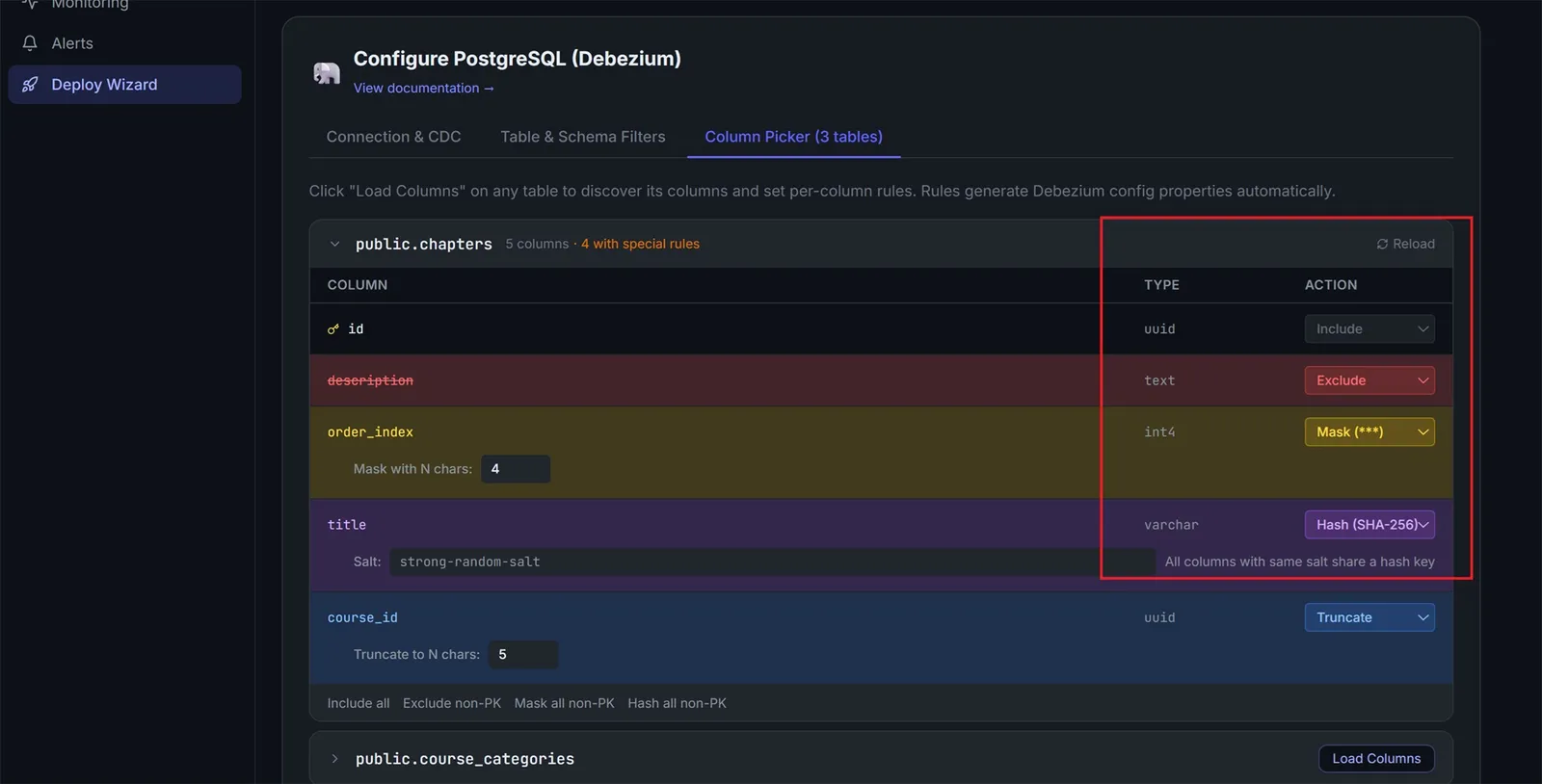
Task: Click Hash all non-PK quick action
Action: click(677, 703)
